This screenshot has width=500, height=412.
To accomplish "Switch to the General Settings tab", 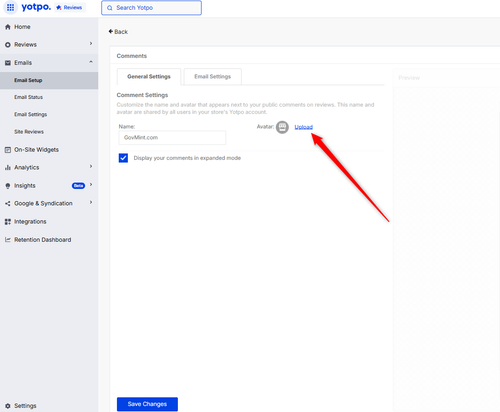I will click(149, 77).
